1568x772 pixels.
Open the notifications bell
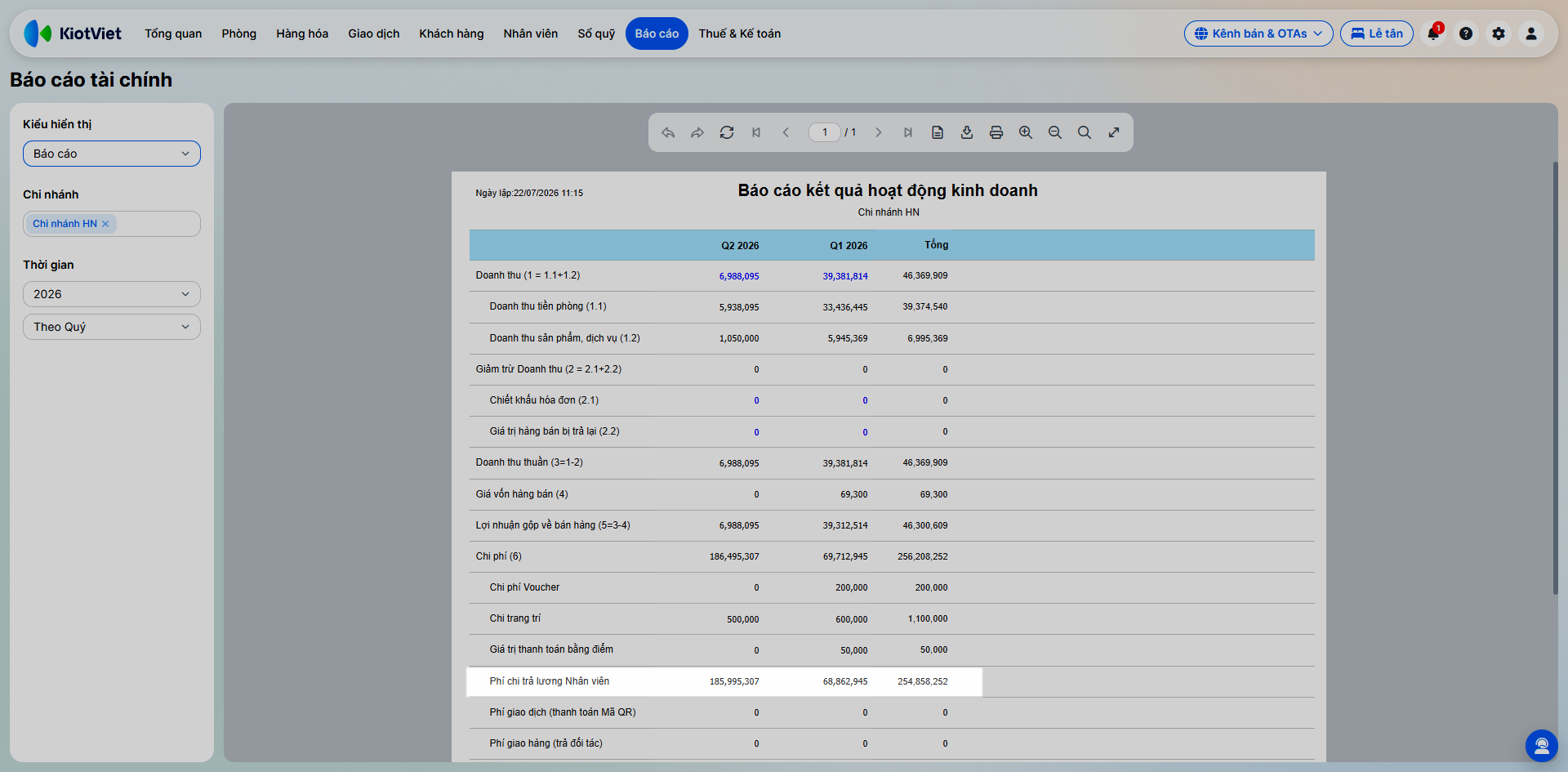pos(1433,33)
